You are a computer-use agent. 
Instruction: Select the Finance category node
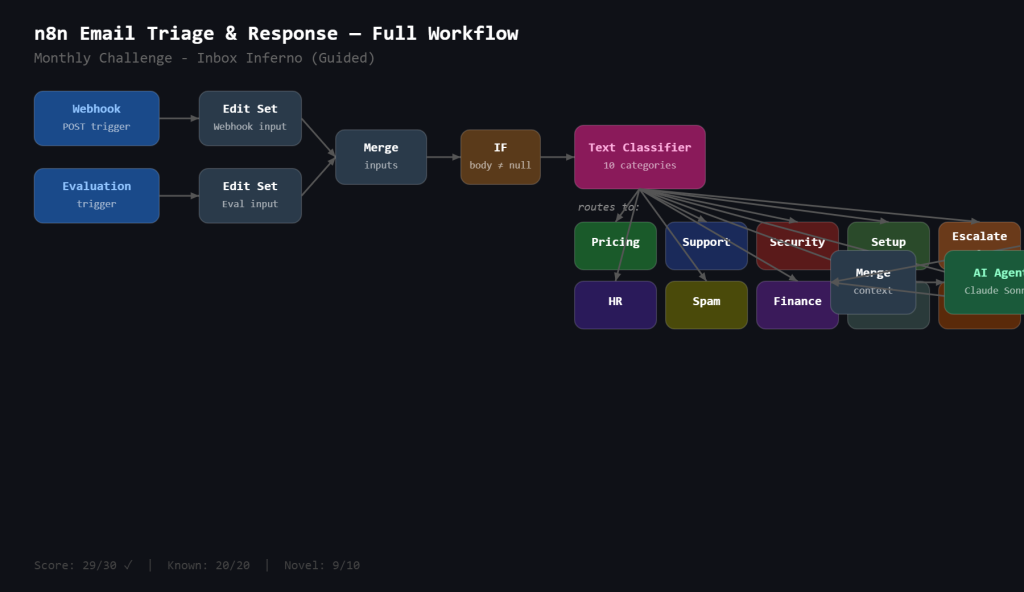click(796, 305)
